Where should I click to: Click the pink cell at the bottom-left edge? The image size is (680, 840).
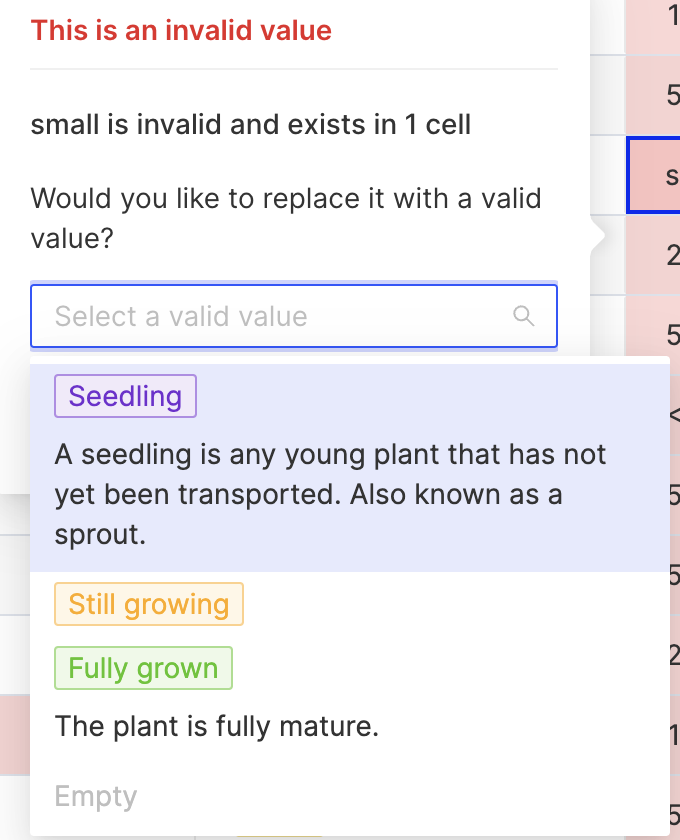pos(15,734)
